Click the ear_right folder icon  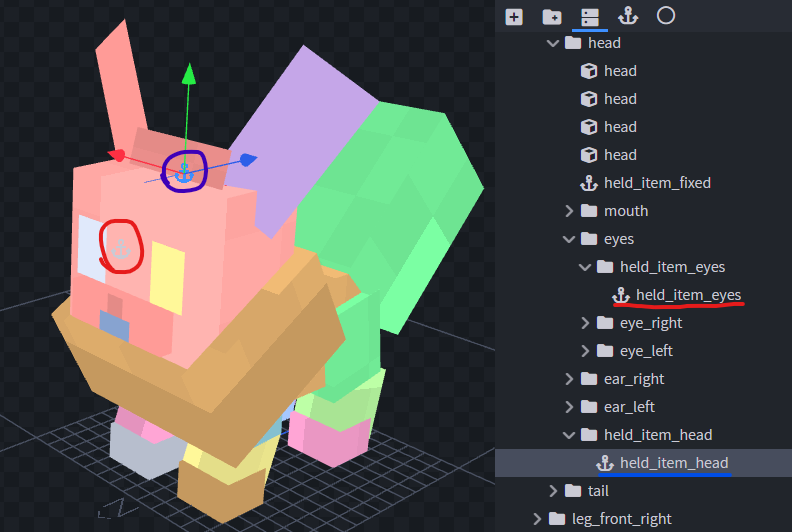pyautogui.click(x=589, y=378)
